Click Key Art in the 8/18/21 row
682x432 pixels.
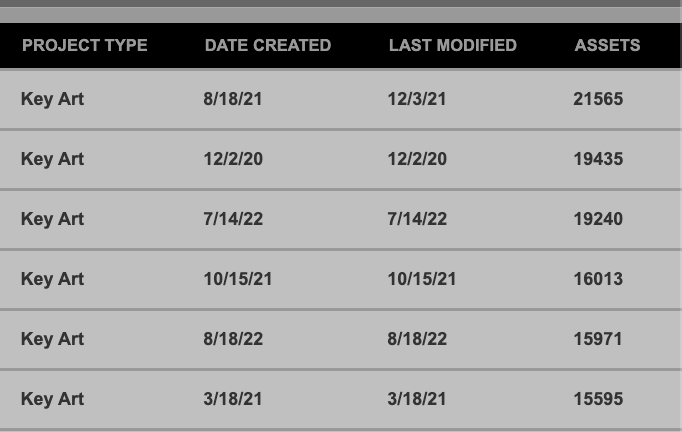pos(52,99)
